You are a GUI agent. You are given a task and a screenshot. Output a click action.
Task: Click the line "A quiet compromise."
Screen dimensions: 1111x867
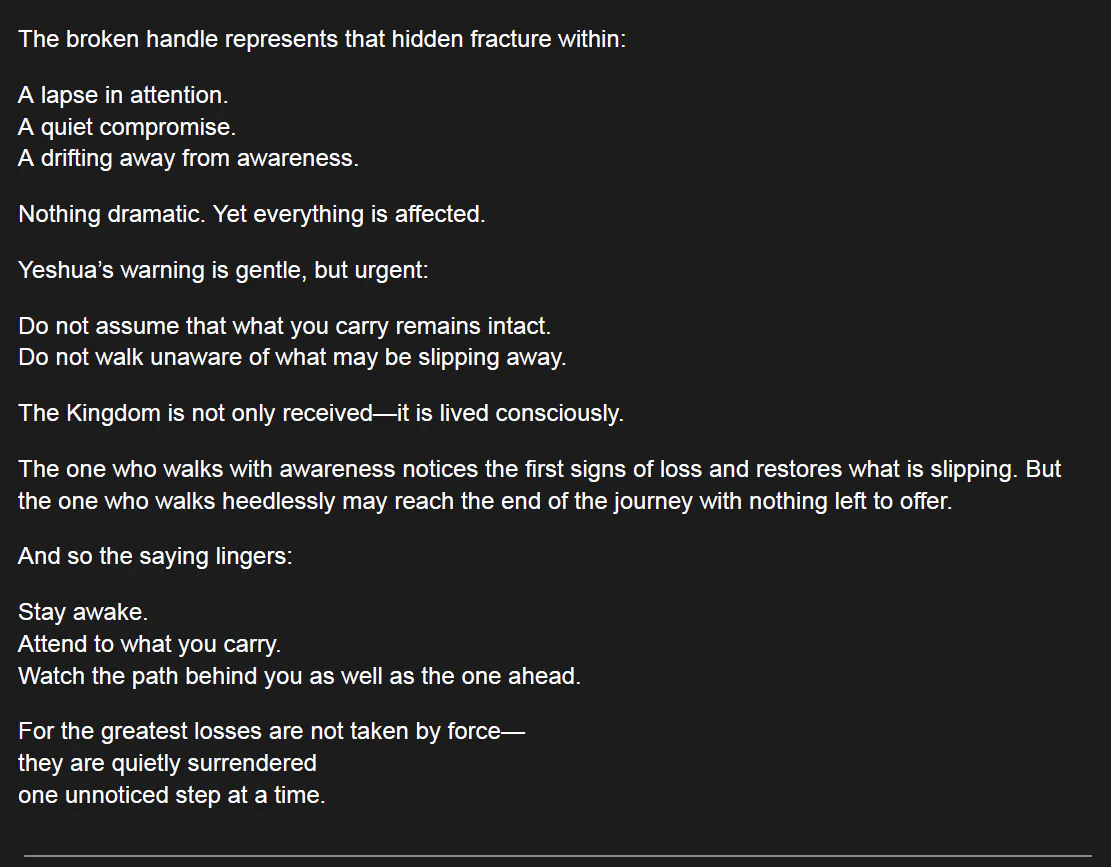(x=127, y=128)
